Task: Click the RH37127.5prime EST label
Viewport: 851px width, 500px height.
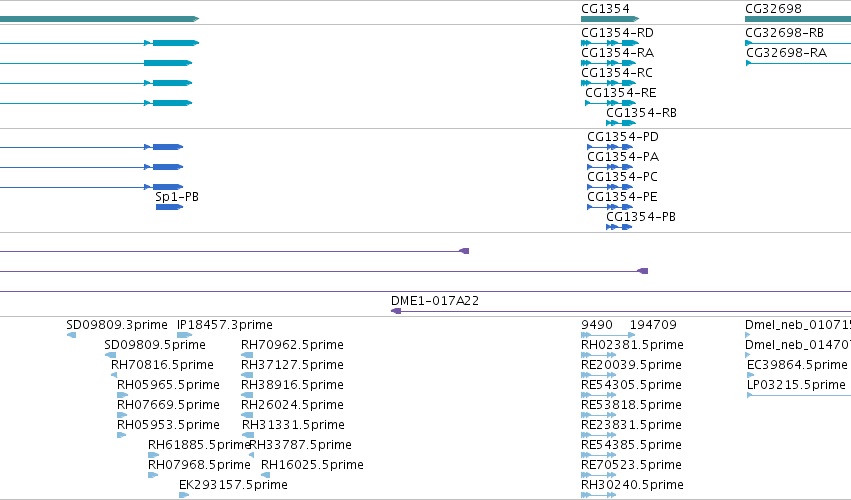Action: (x=292, y=365)
